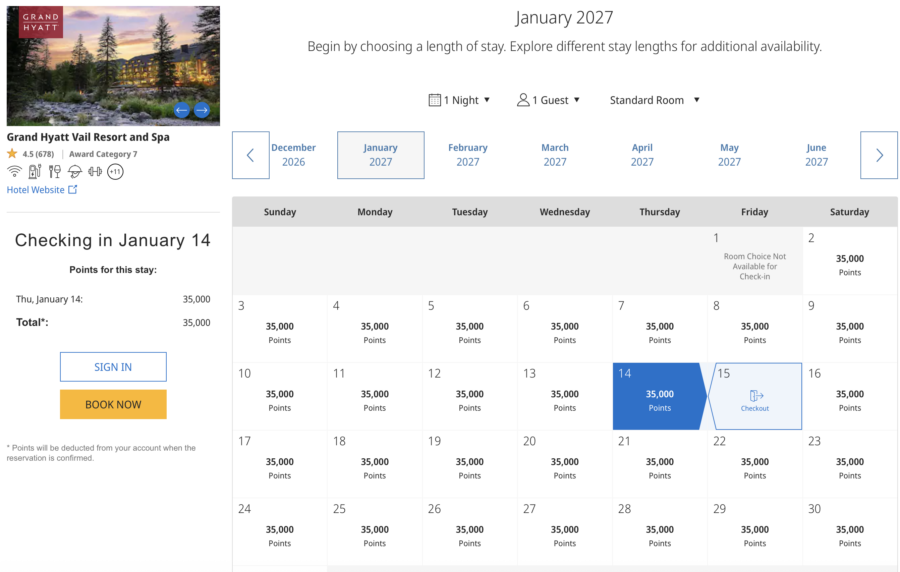Click the hotel photo thumbnail

tap(113, 66)
